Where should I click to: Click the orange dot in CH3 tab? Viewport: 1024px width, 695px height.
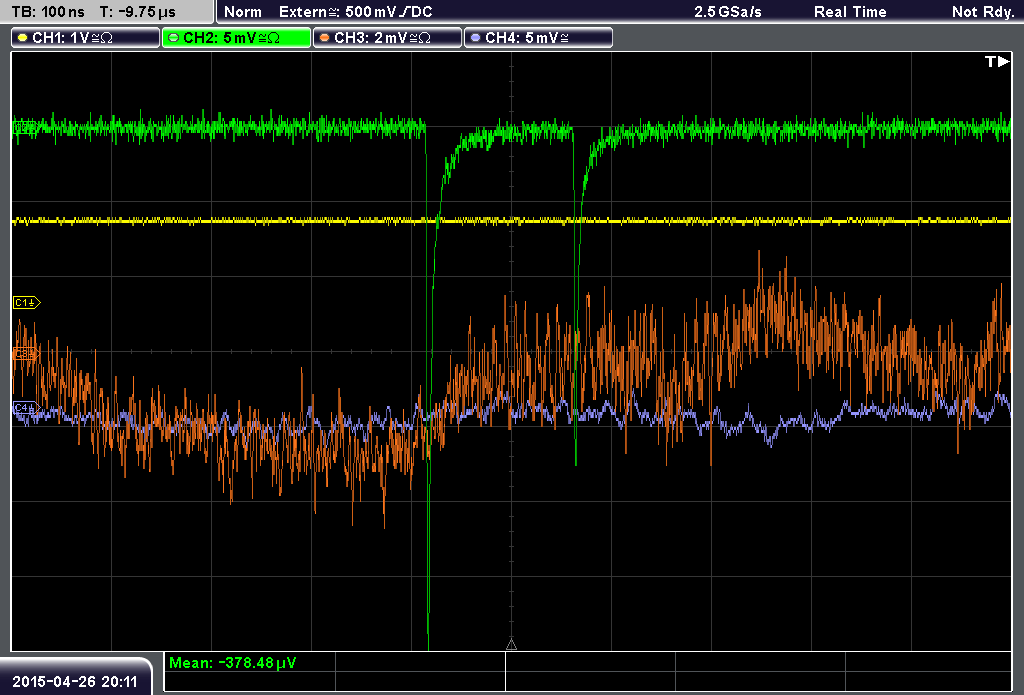[324, 38]
